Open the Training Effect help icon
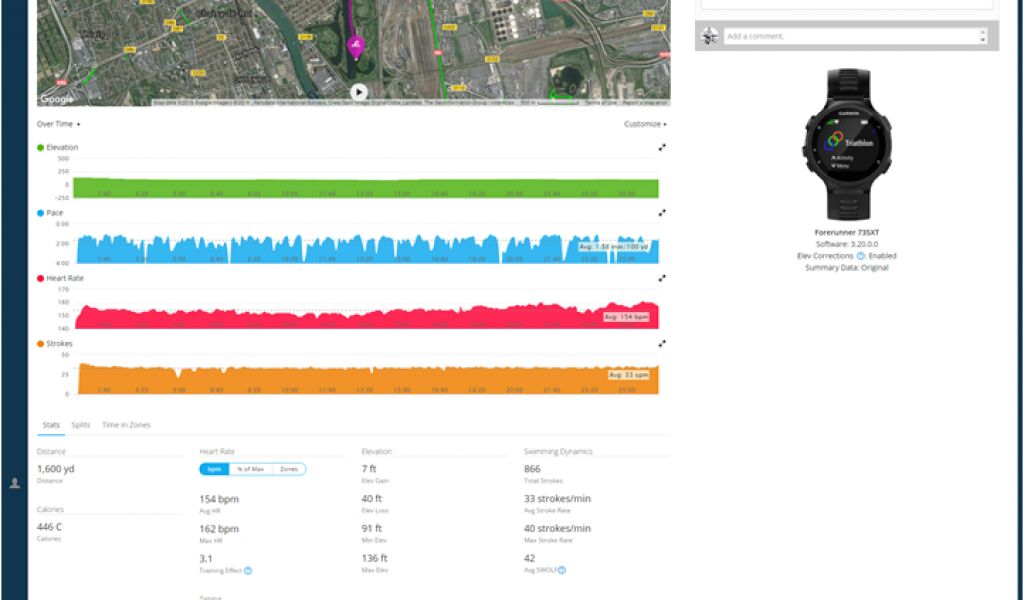 (248, 570)
